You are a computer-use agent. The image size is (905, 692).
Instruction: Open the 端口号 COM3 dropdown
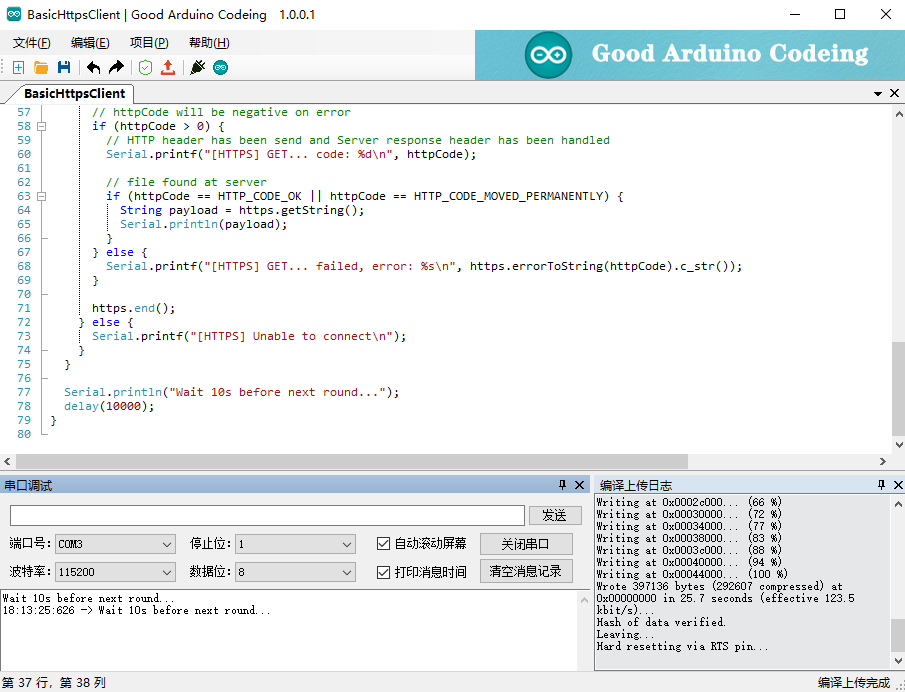click(114, 544)
